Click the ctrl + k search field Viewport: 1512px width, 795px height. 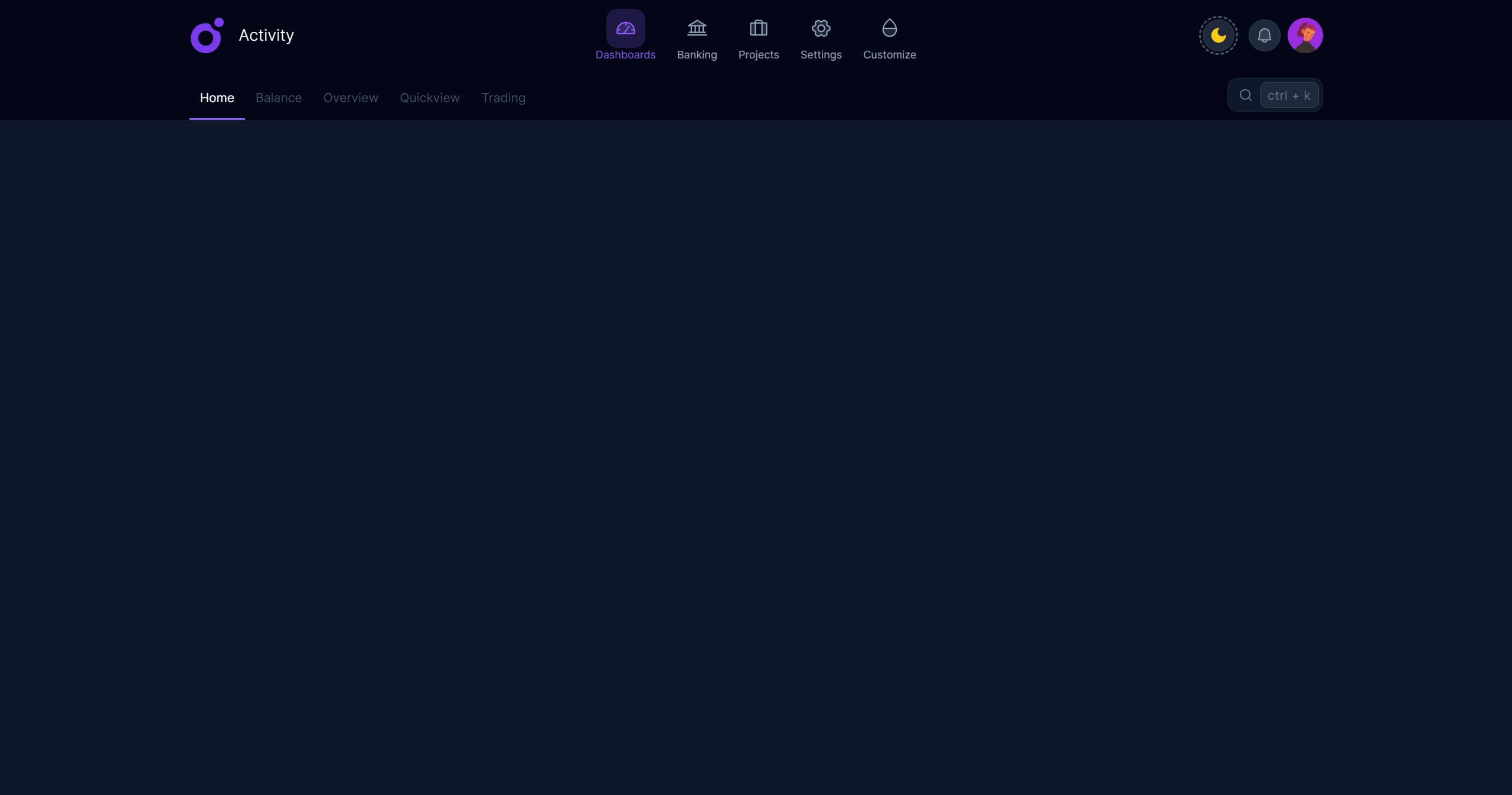1288,96
